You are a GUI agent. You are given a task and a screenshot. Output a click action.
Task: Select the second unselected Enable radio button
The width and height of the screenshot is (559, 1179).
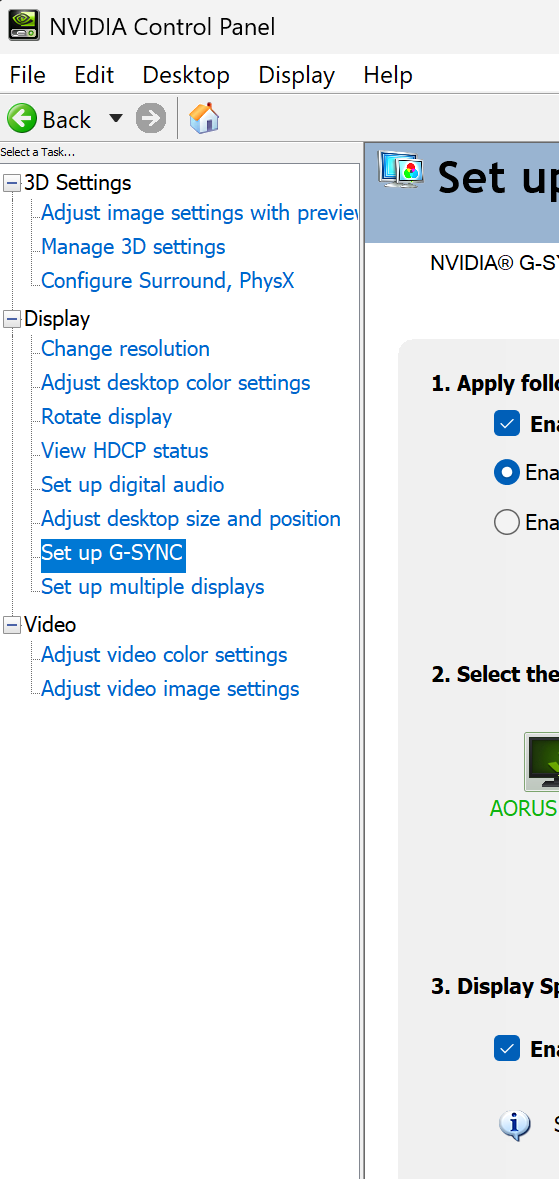coord(507,522)
